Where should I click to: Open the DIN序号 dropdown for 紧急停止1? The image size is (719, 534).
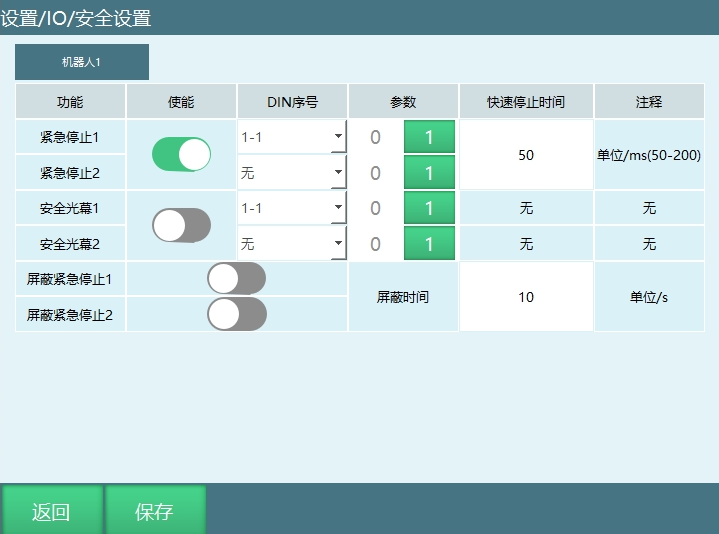tap(291, 137)
